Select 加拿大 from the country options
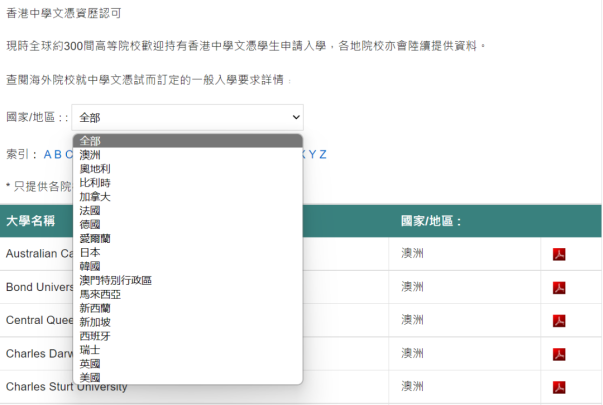The width and height of the screenshot is (603, 405). click(95, 197)
